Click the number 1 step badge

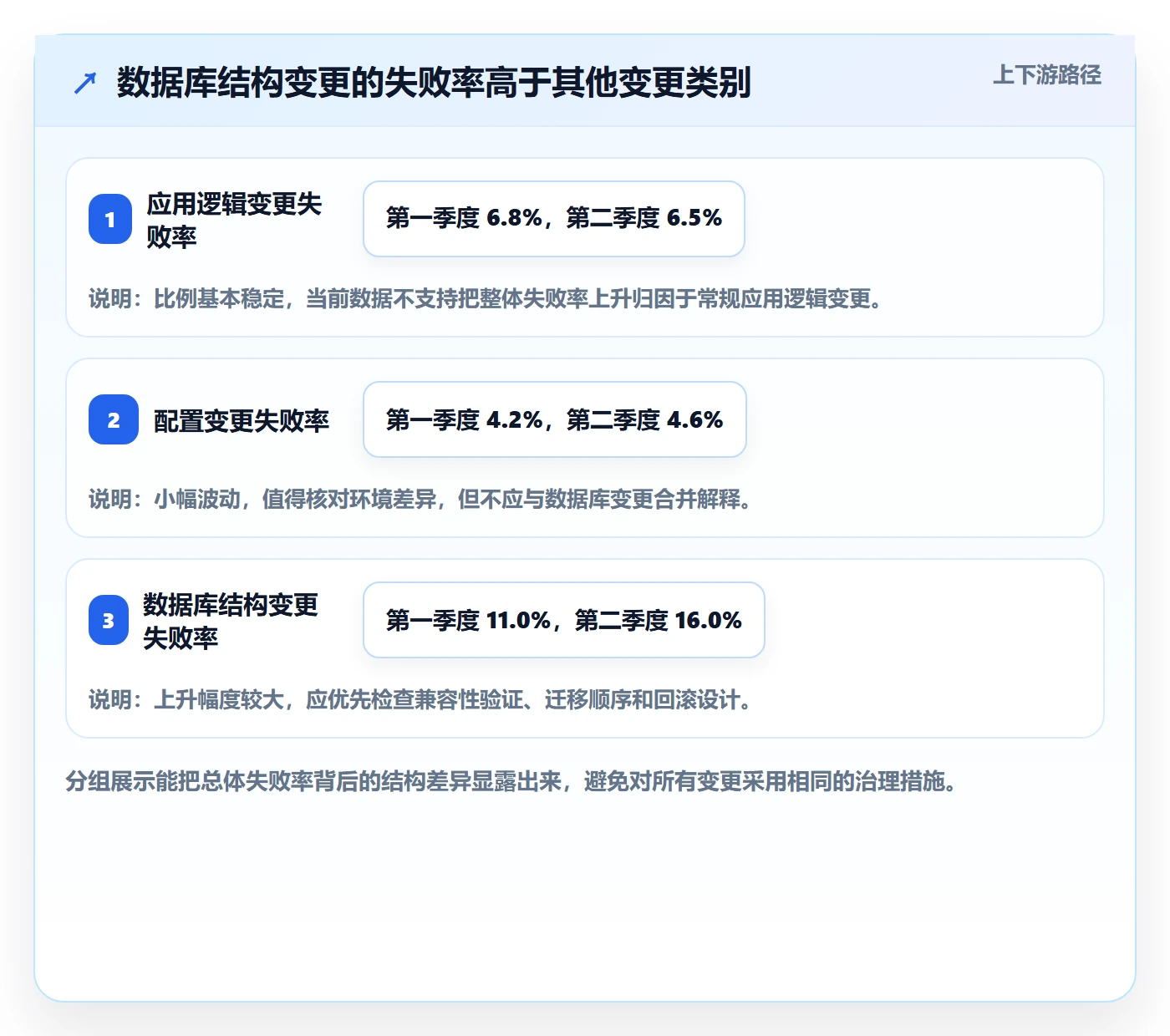(110, 219)
